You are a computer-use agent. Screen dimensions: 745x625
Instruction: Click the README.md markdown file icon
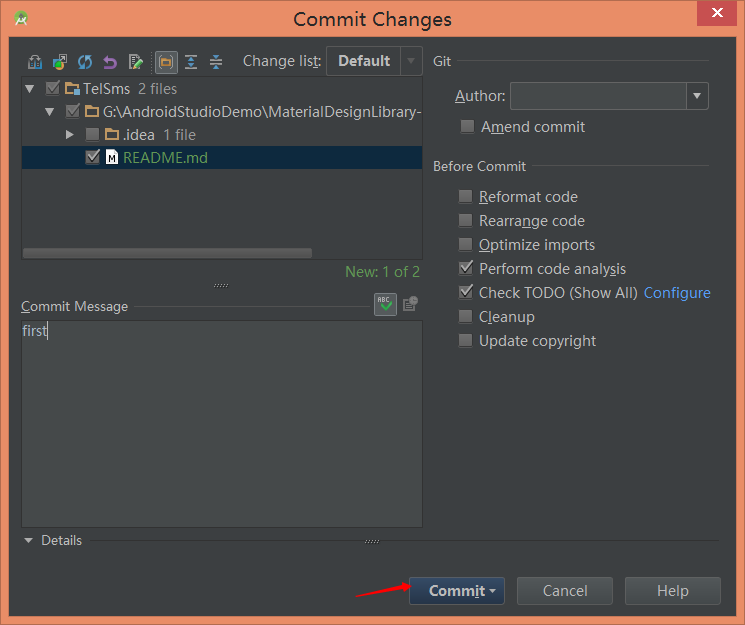[x=112, y=157]
